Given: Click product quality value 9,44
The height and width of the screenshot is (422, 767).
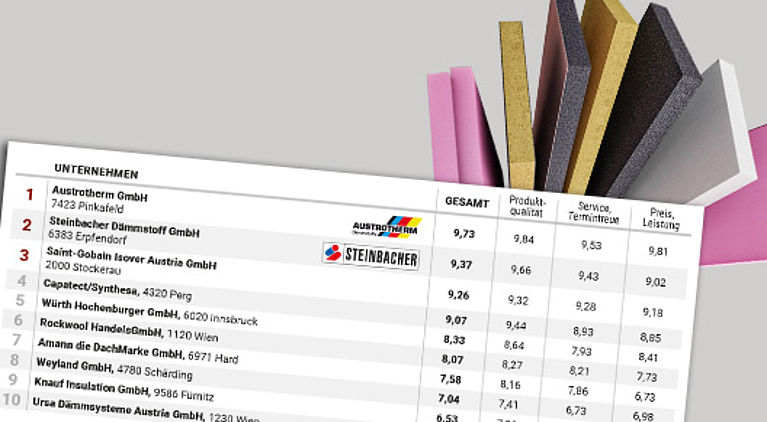Looking at the screenshot, I should [516, 325].
